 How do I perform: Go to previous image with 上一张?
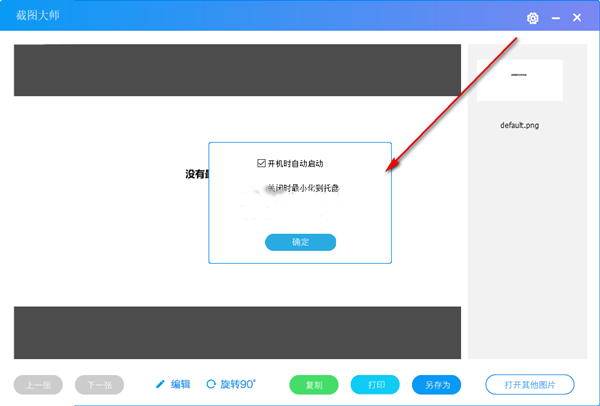coord(39,385)
